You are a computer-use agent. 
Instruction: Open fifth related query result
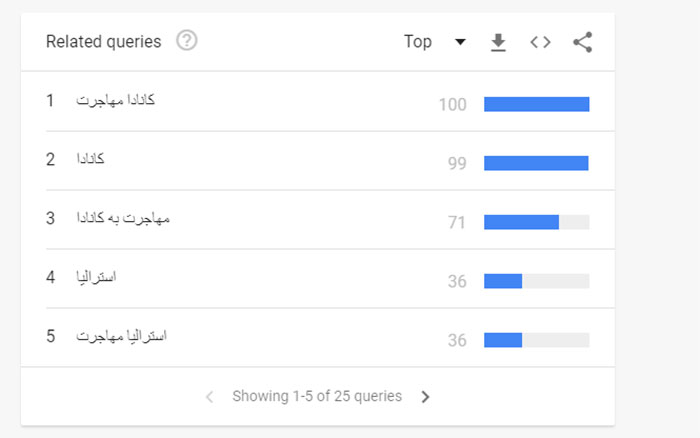(121, 336)
